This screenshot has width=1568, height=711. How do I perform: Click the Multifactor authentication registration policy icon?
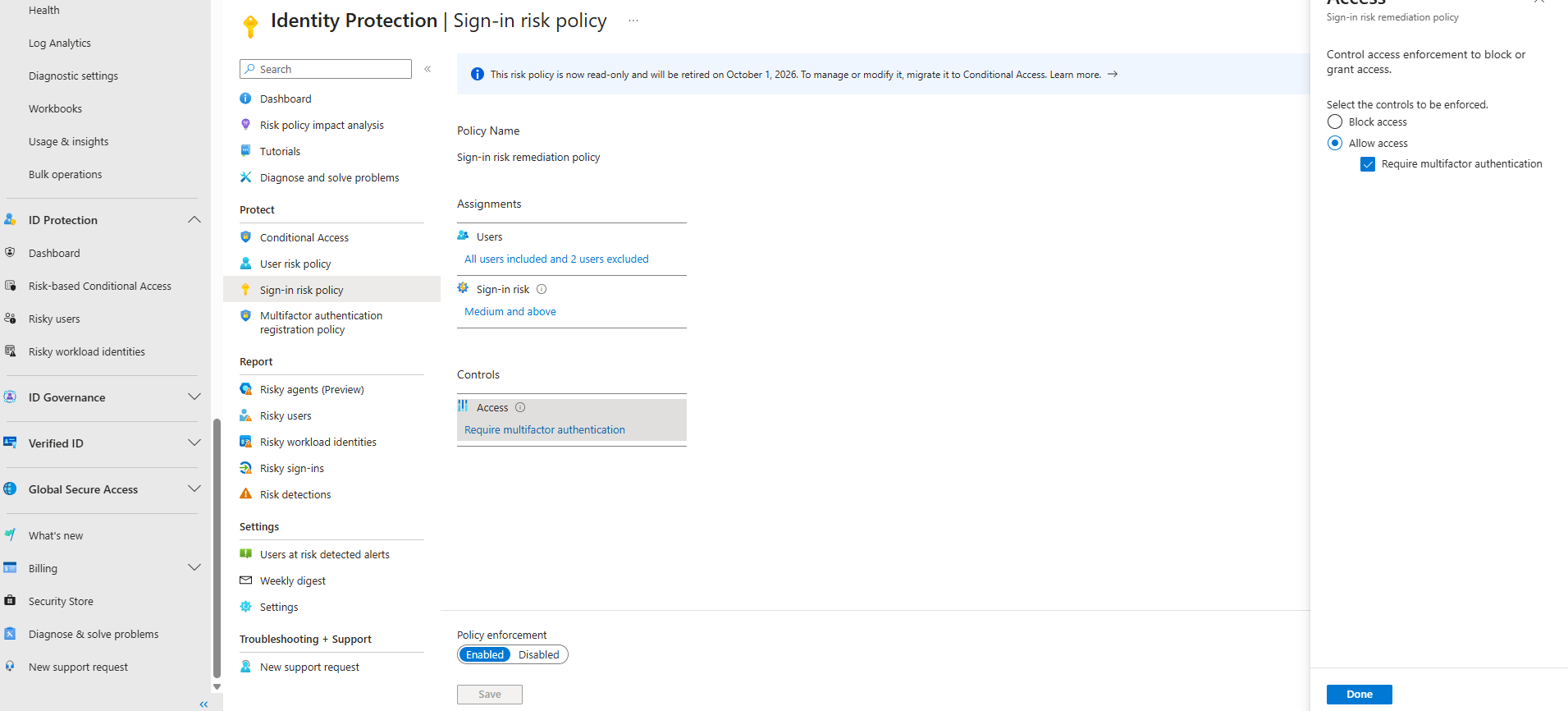(245, 316)
